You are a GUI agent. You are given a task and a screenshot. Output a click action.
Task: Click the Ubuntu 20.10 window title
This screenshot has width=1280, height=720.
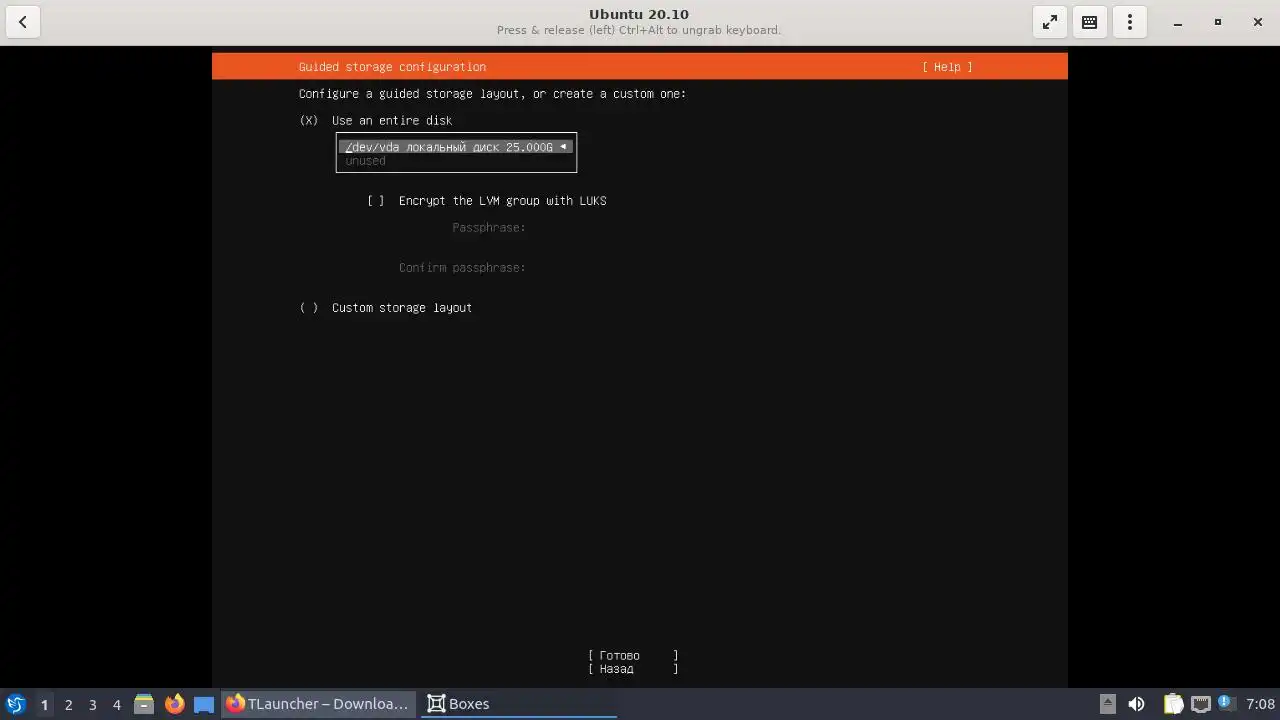(x=639, y=14)
